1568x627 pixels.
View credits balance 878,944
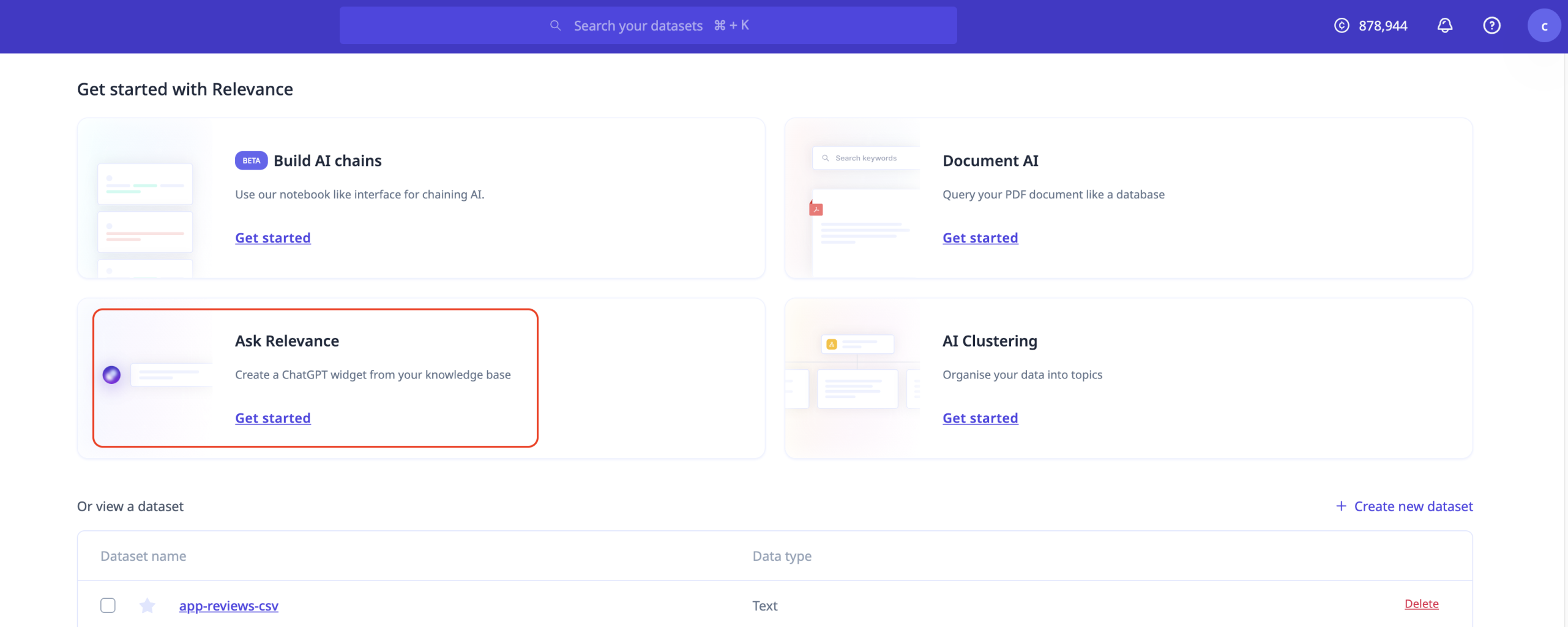[1383, 26]
